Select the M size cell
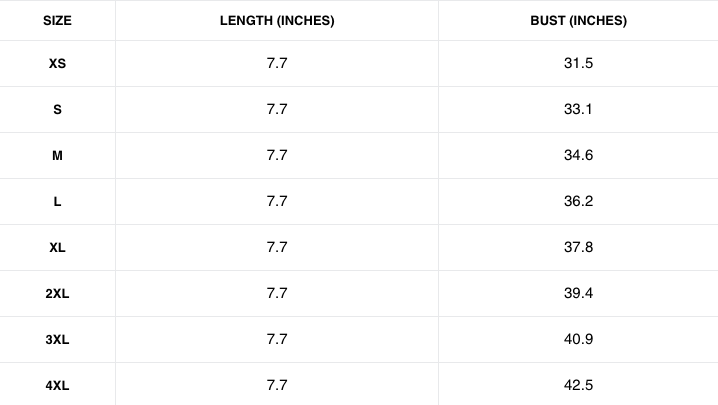Image resolution: width=718 pixels, height=405 pixels. point(57,156)
